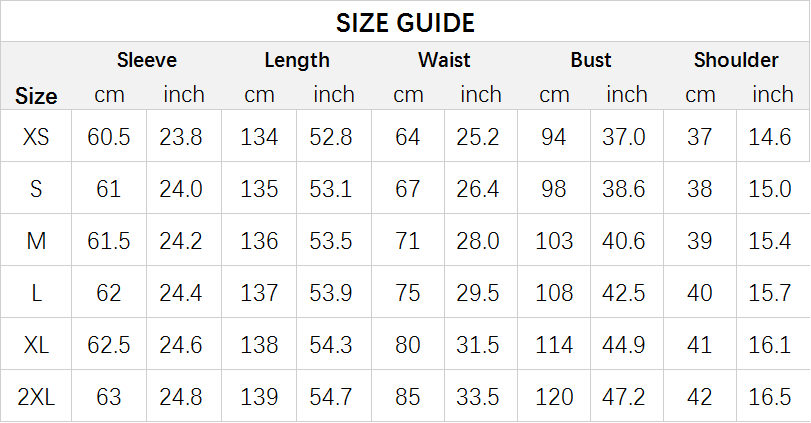The width and height of the screenshot is (811, 423).
Task: Click the 44.9 bust inch cell
Action: coord(624,345)
